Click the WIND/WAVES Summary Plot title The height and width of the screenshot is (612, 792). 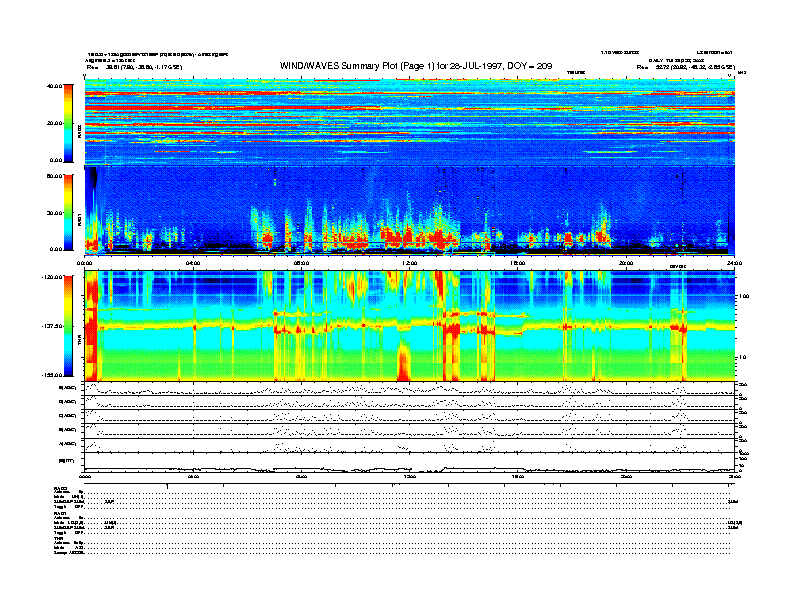(416, 66)
